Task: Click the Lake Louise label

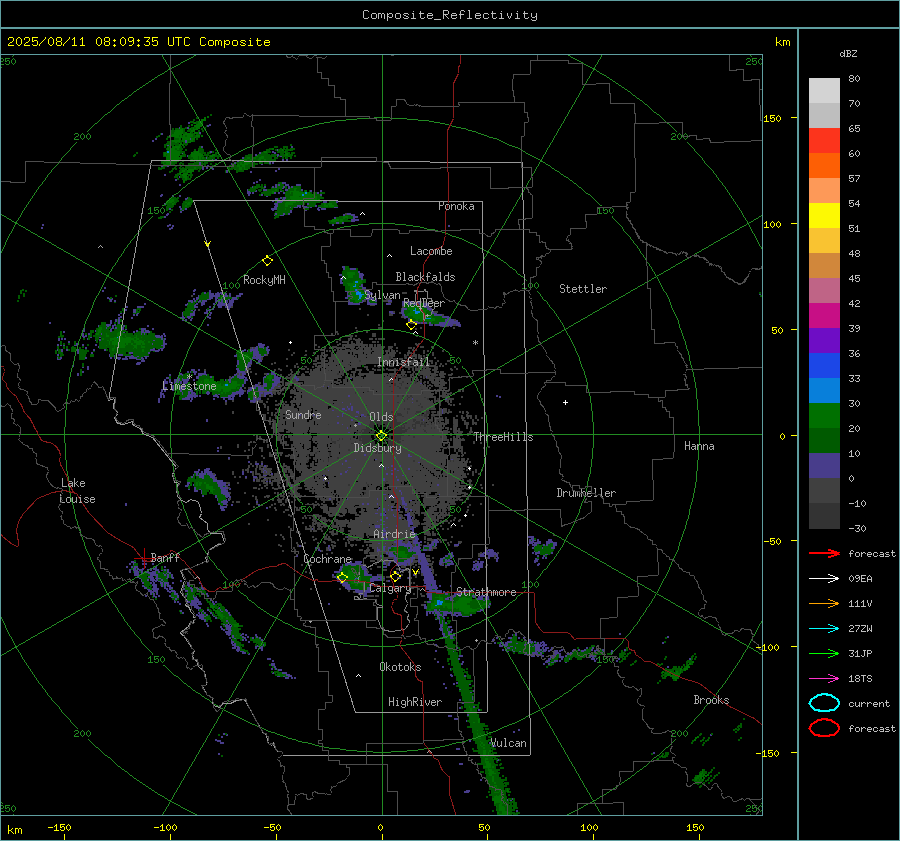Action: (77, 491)
